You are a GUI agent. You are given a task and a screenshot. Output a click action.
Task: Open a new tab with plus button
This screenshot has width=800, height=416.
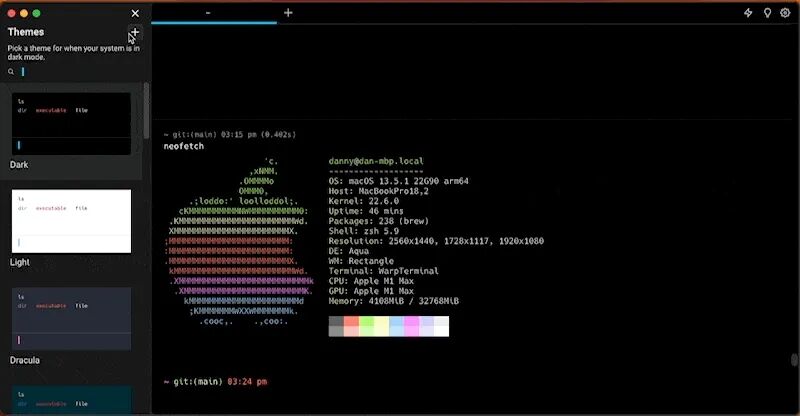(288, 13)
